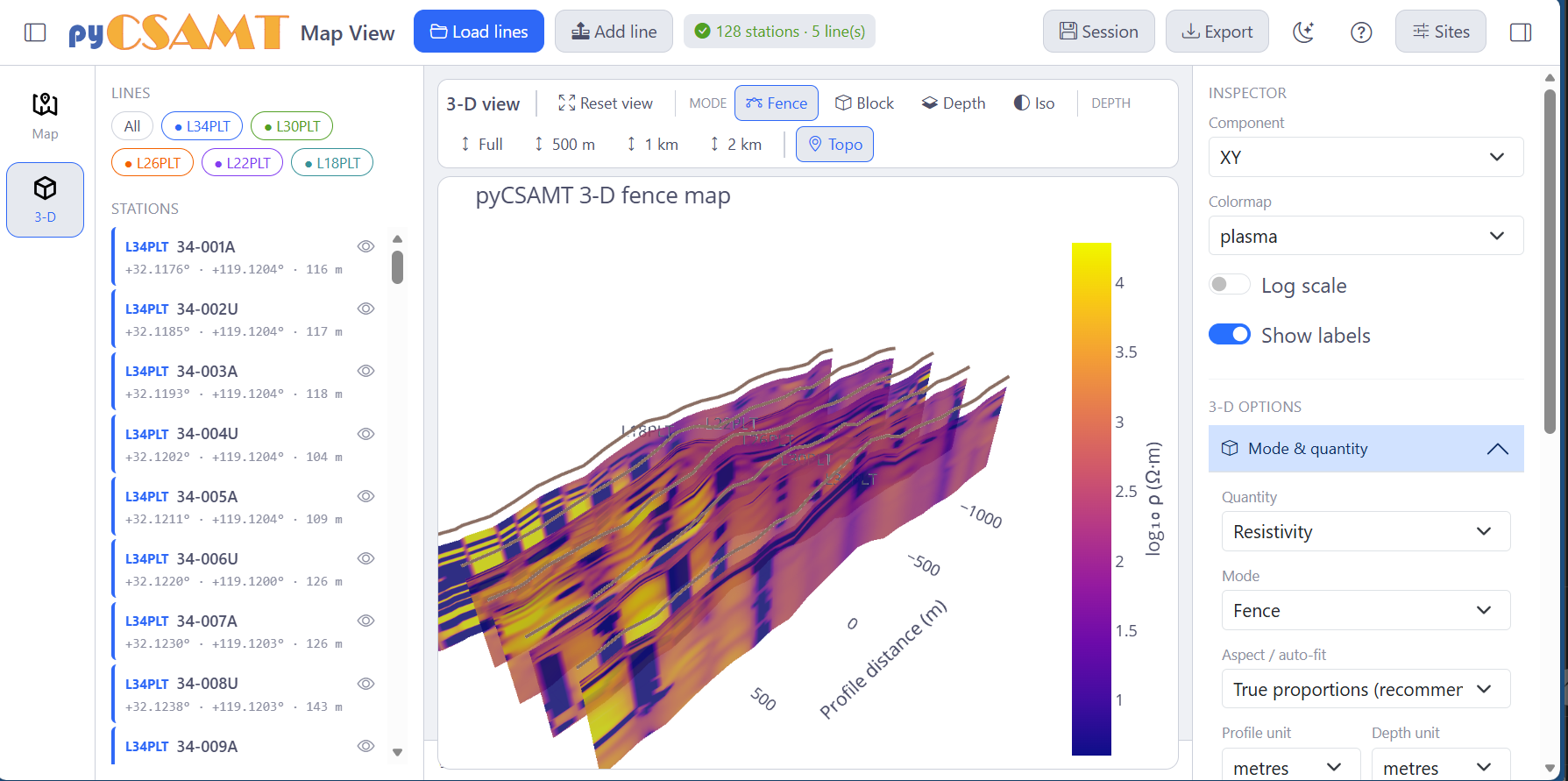Click the Mode & quantity cube icon
This screenshot has height=781, width=1568.
point(1231,449)
